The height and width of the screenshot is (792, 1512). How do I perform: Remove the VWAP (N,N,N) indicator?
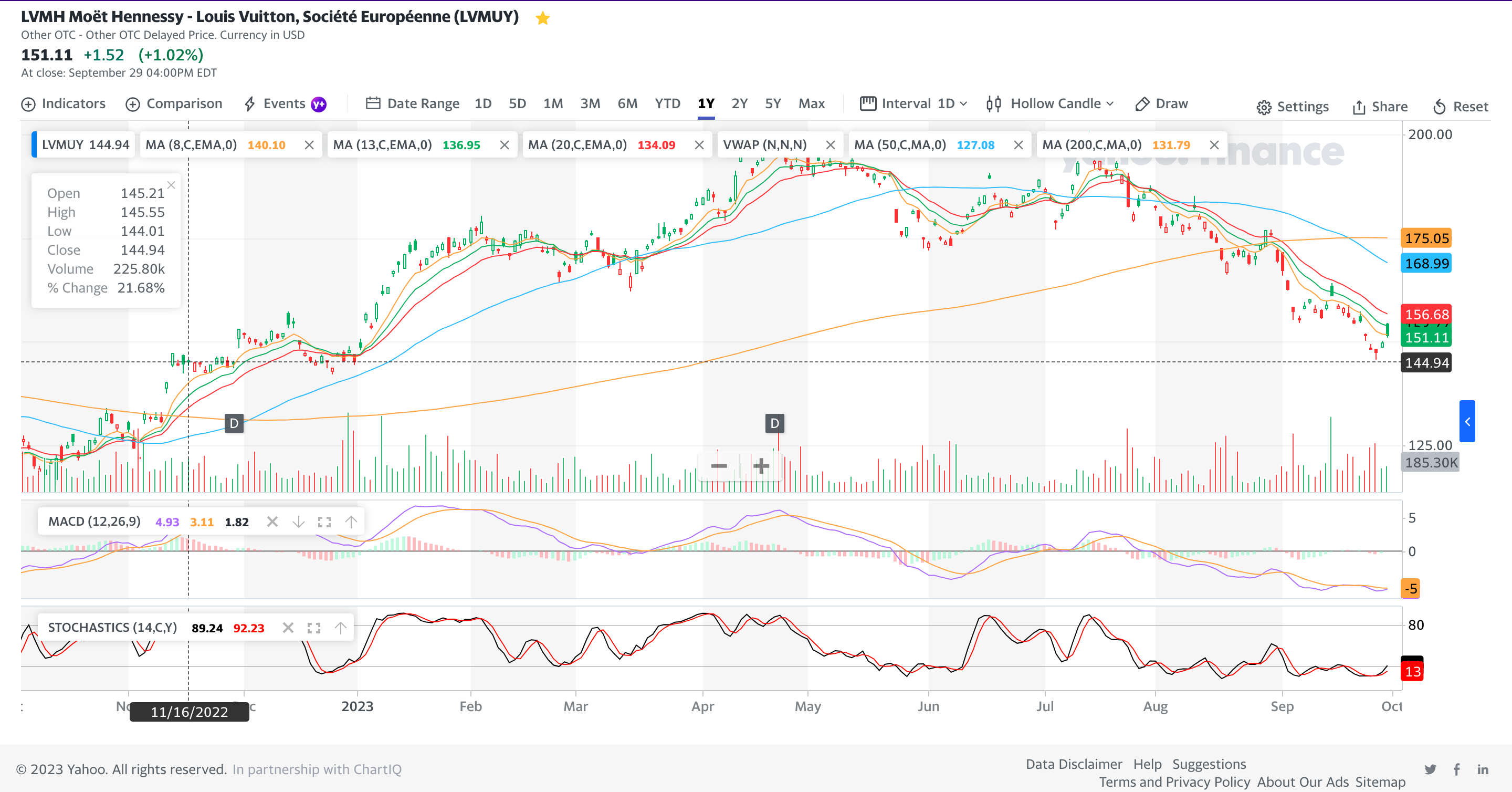click(x=830, y=145)
